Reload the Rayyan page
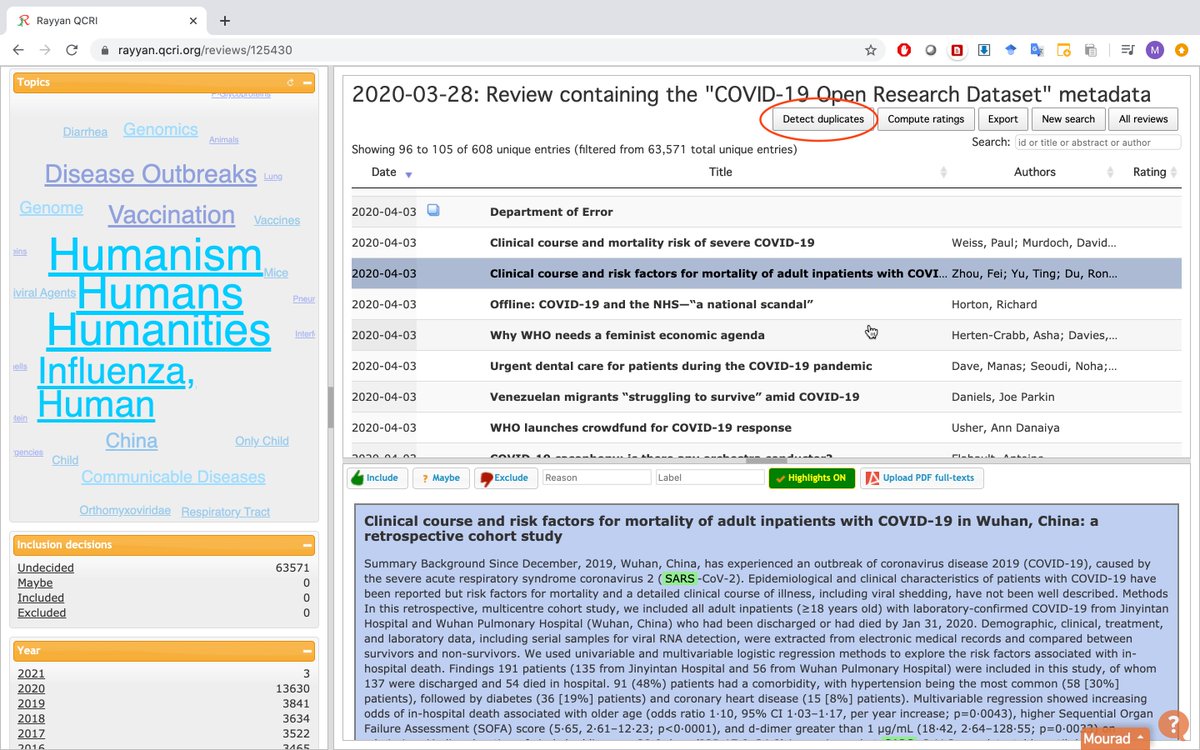The image size is (1200, 750). (x=72, y=49)
